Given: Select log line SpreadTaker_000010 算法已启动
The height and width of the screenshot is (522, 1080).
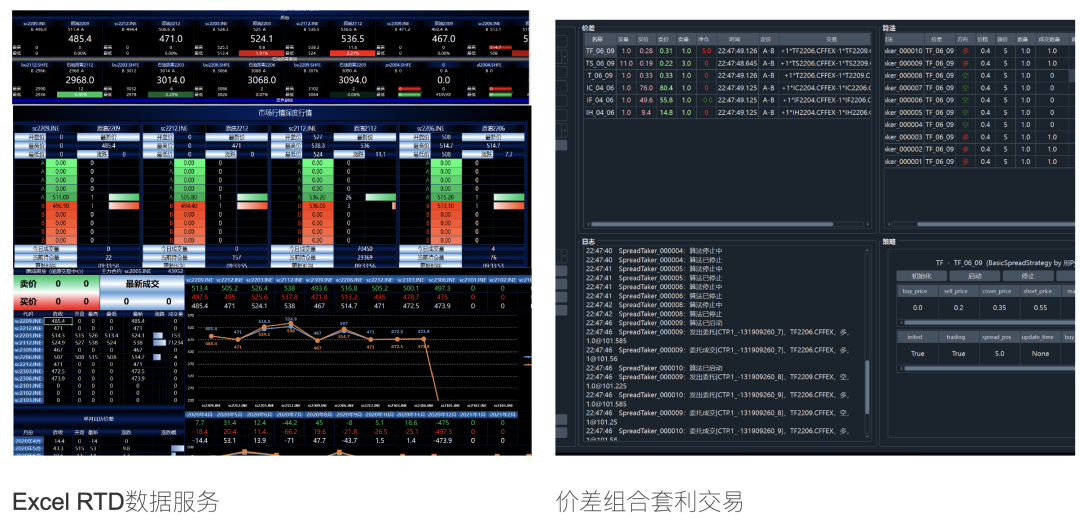Looking at the screenshot, I should pos(653,368).
